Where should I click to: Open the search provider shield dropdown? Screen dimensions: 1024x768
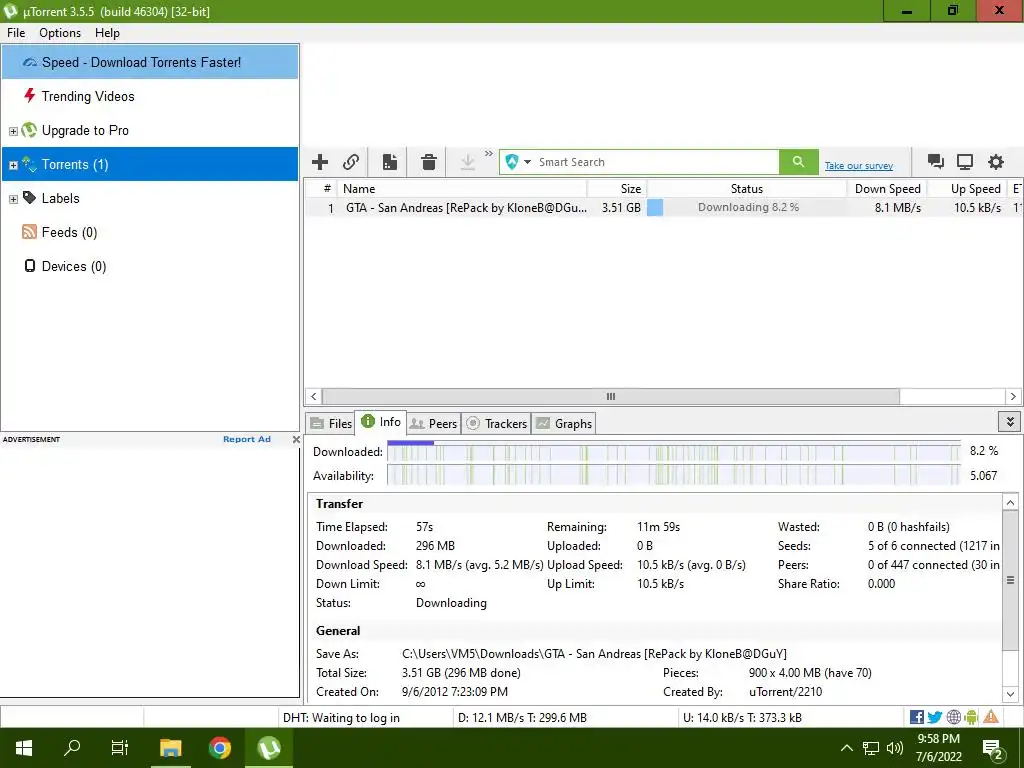click(x=518, y=162)
